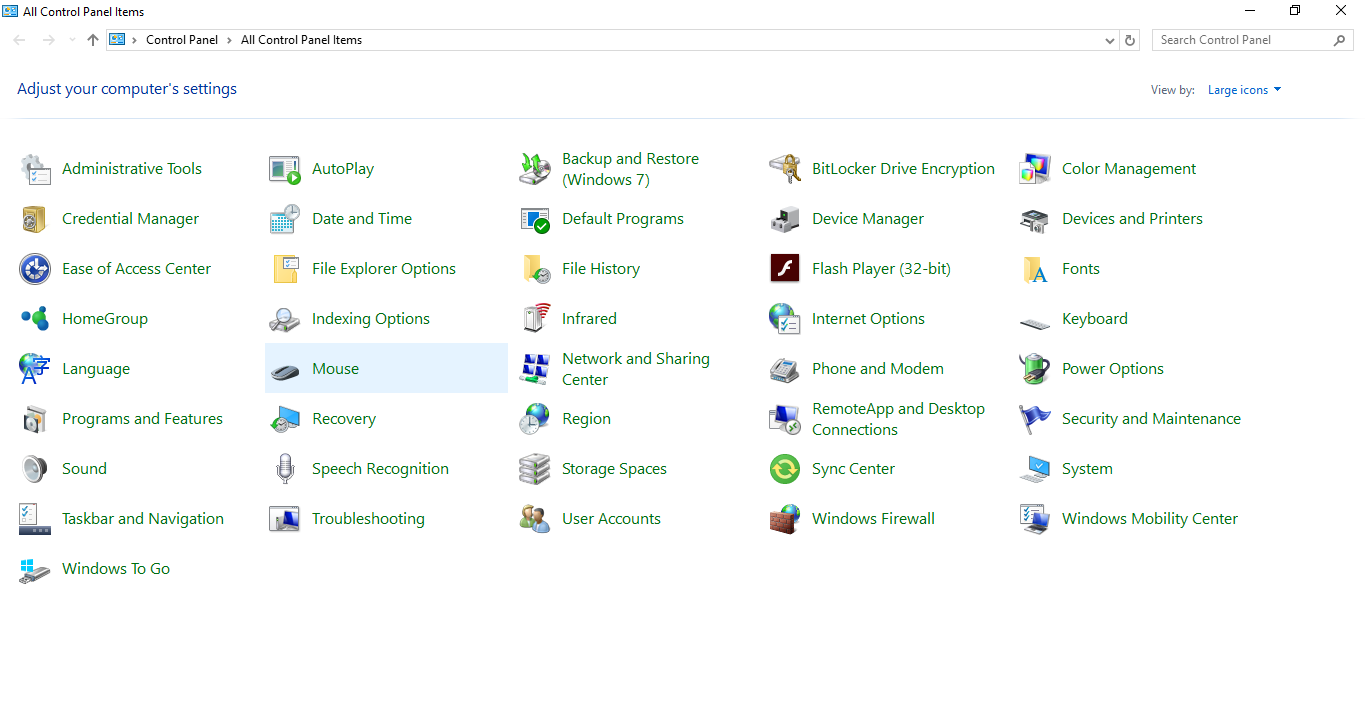Open the Administrative Tools icon
Image resolution: width=1365 pixels, height=725 pixels.
[x=35, y=169]
